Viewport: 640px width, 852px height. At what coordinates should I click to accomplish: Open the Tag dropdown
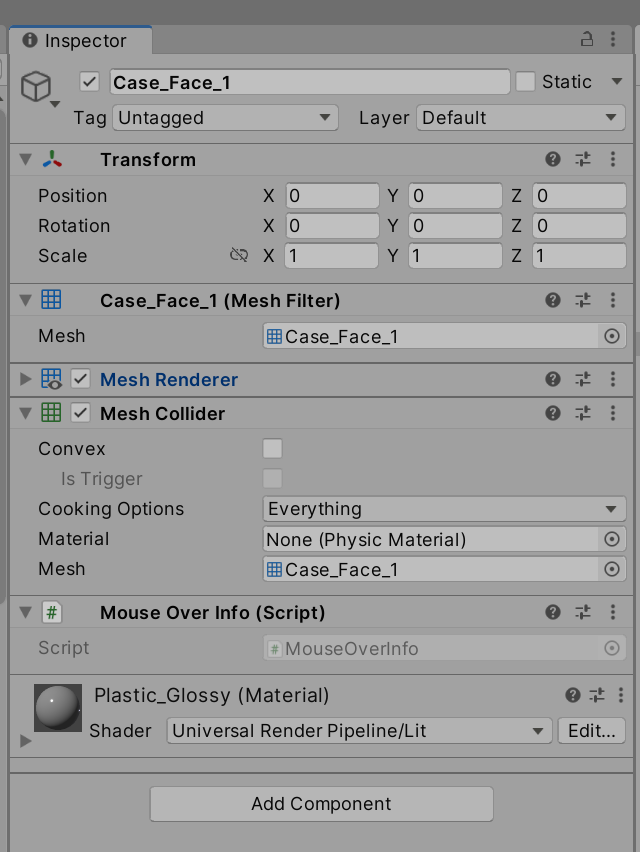225,117
